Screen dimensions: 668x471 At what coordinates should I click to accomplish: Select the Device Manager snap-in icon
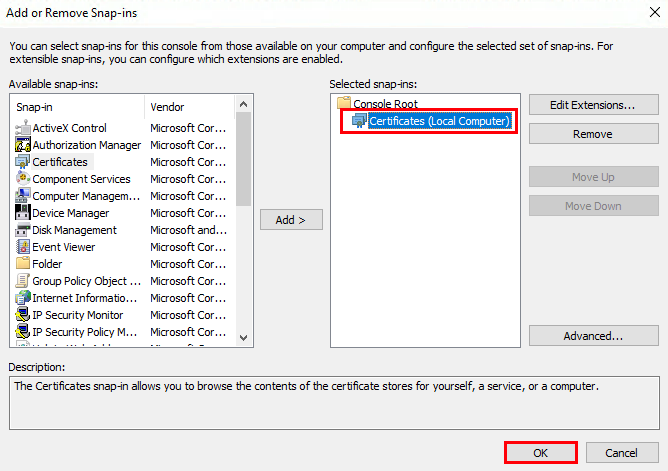coord(23,213)
